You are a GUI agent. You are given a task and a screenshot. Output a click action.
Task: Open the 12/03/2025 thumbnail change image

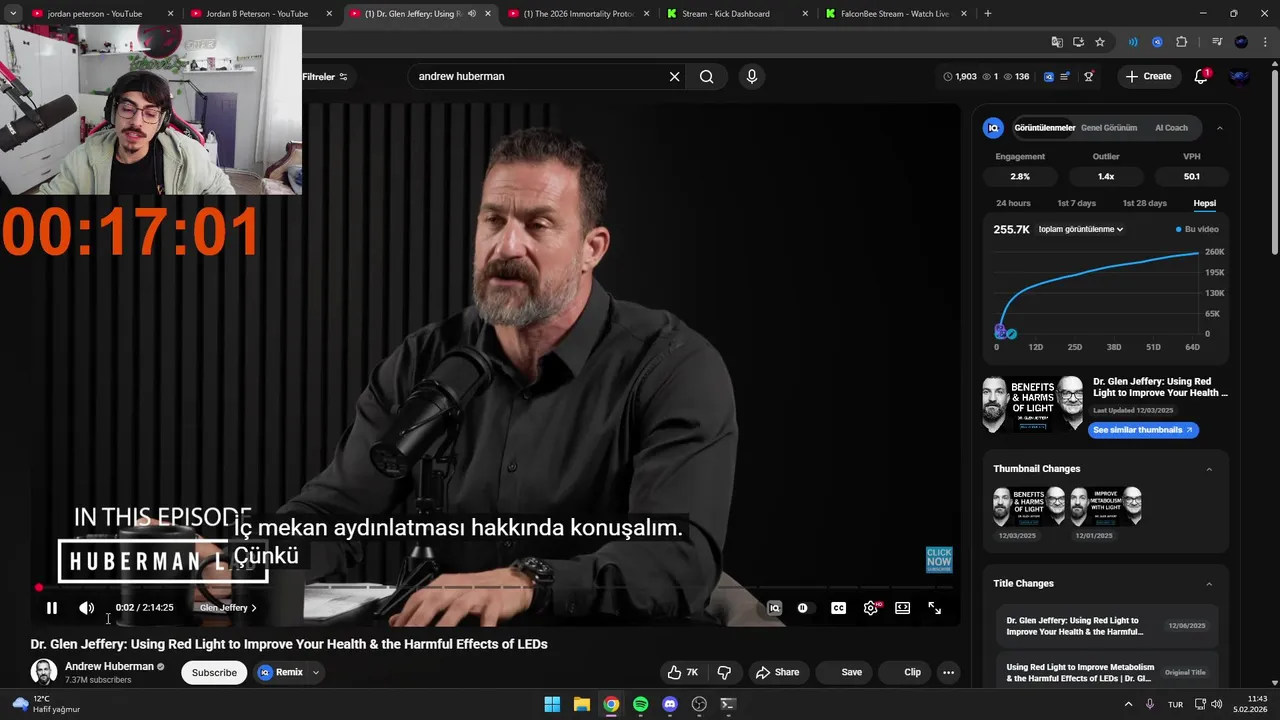1029,507
